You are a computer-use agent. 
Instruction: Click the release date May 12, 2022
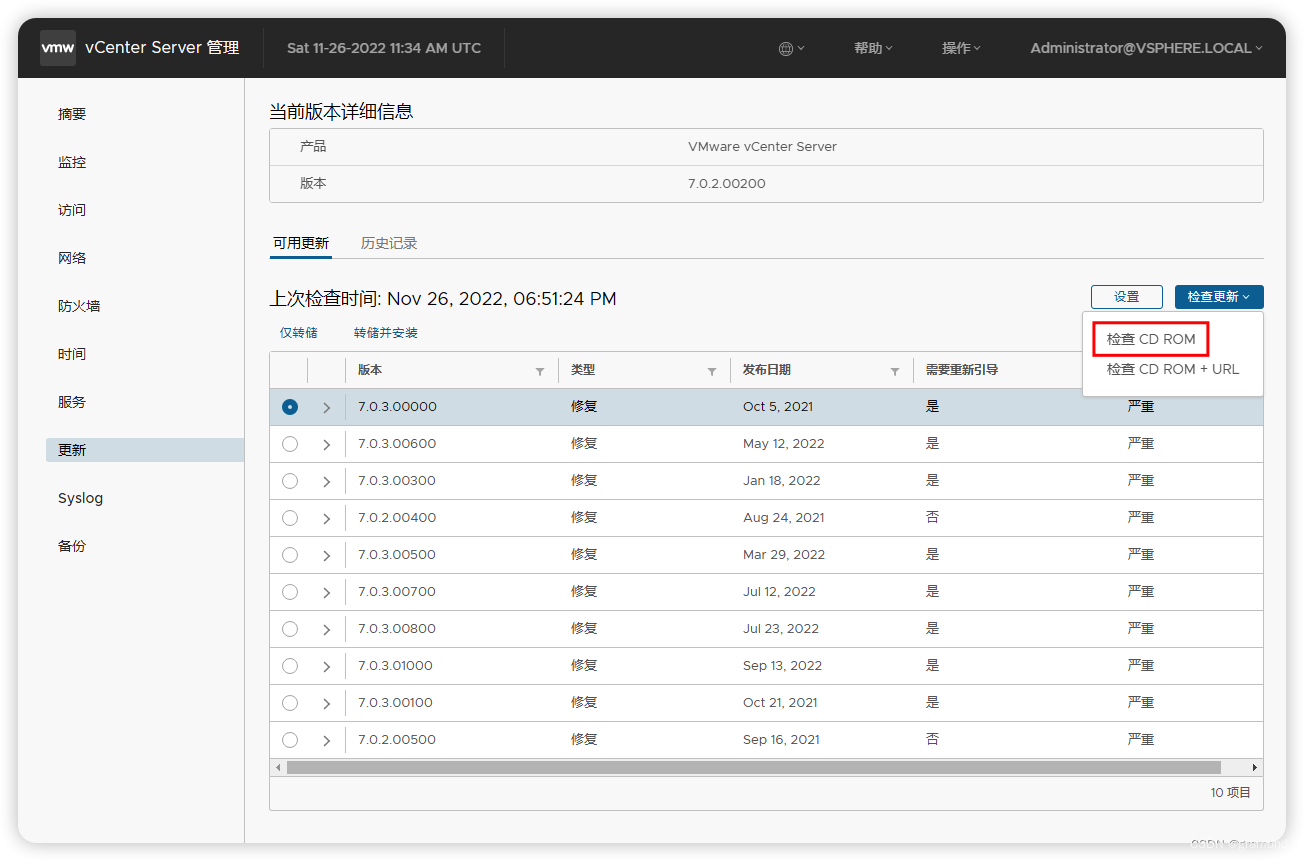pyautogui.click(x=784, y=444)
